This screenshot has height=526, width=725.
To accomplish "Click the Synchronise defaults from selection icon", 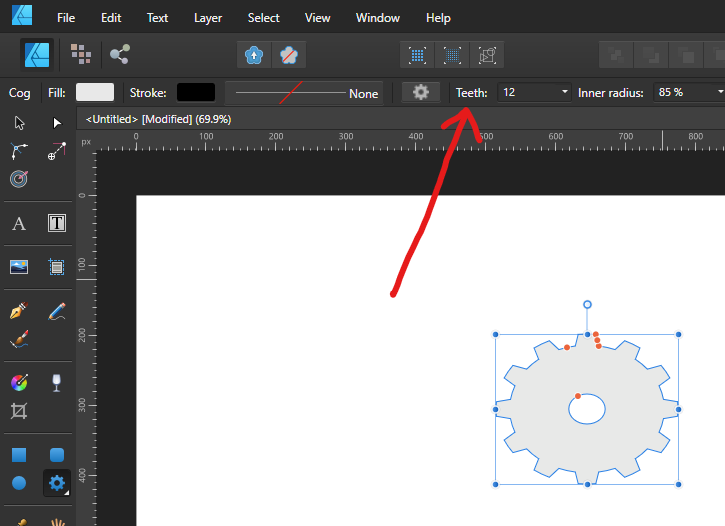I will tap(254, 55).
